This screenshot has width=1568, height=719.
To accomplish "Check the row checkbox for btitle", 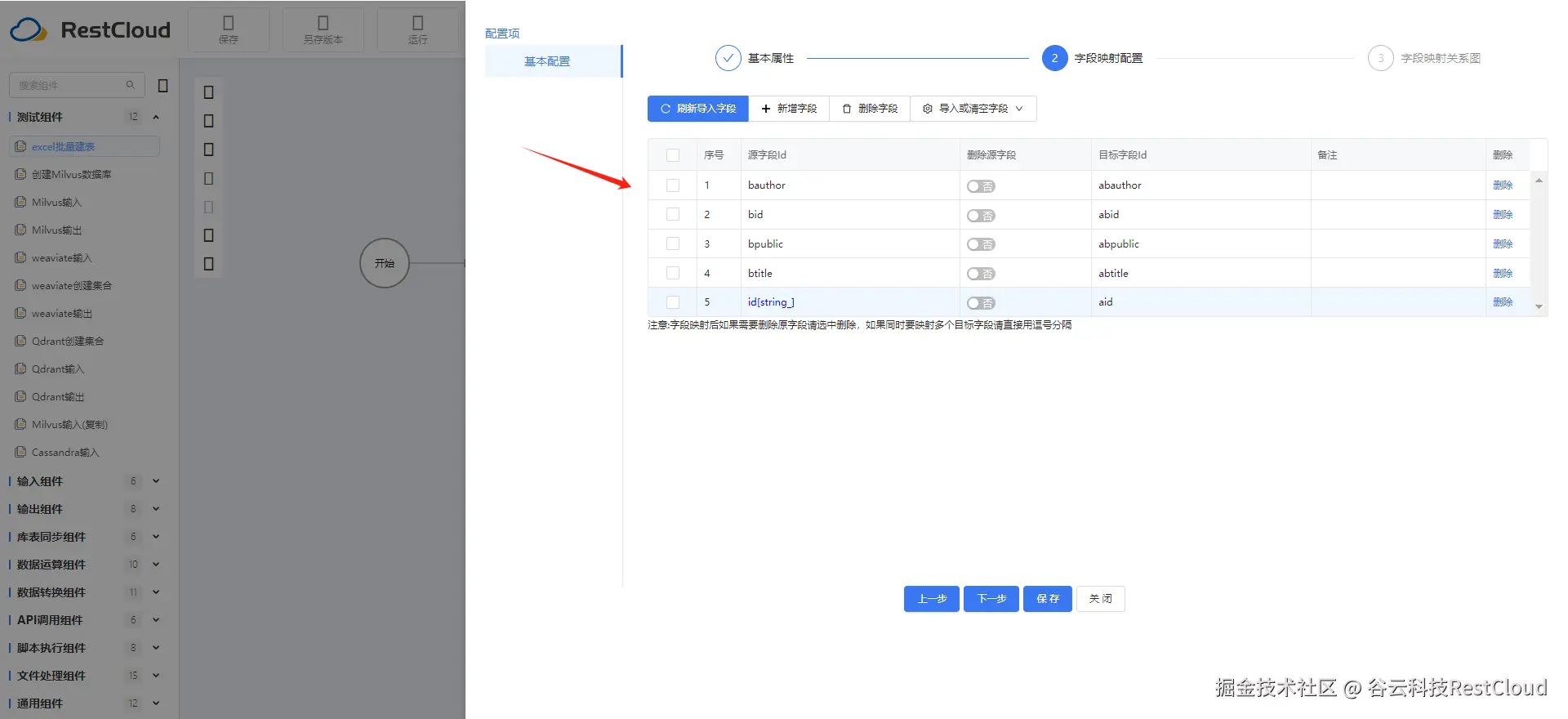I will [x=673, y=273].
